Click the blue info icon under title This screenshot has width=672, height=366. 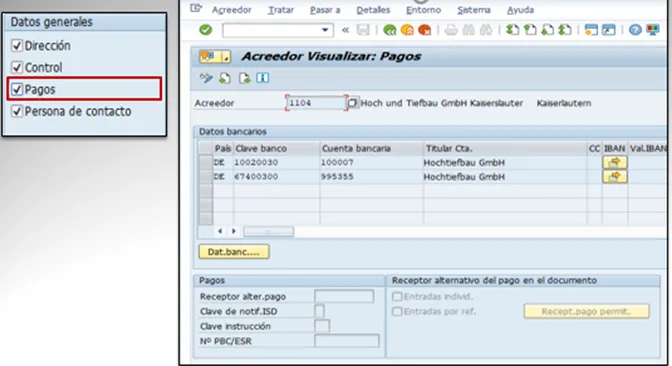coord(263,78)
